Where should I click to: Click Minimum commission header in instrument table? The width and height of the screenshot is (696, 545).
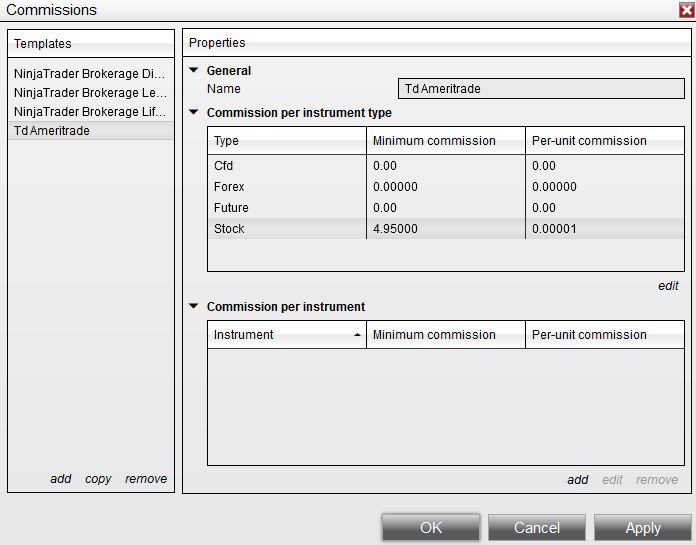pyautogui.click(x=446, y=335)
